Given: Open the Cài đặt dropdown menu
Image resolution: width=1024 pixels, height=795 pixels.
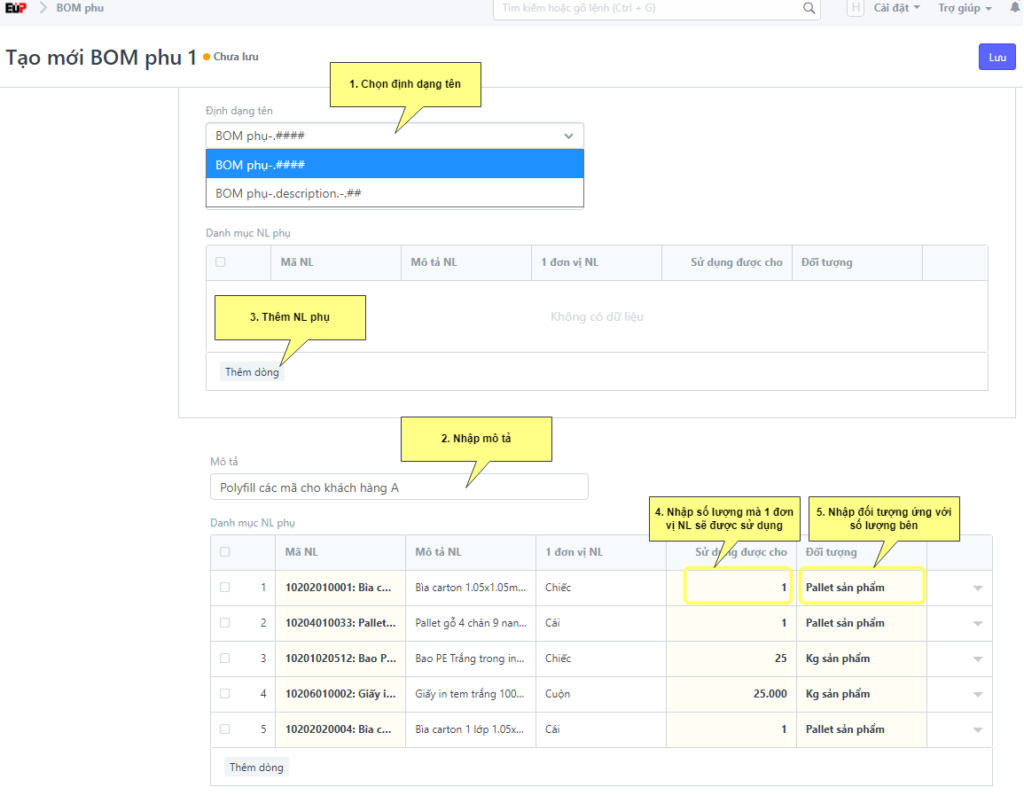Looking at the screenshot, I should click(897, 8).
